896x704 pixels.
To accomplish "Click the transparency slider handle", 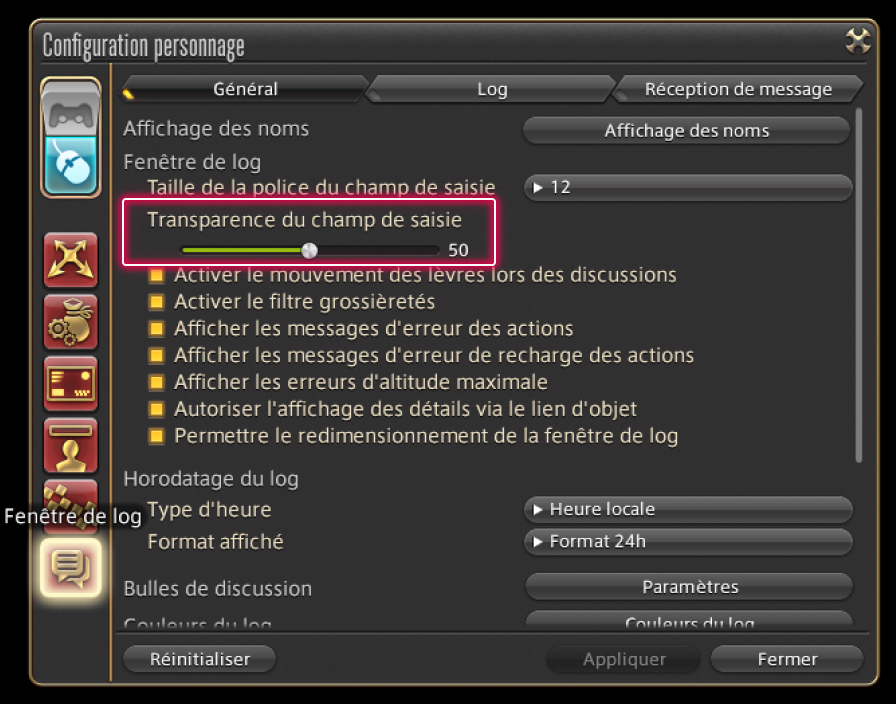I will [x=309, y=250].
